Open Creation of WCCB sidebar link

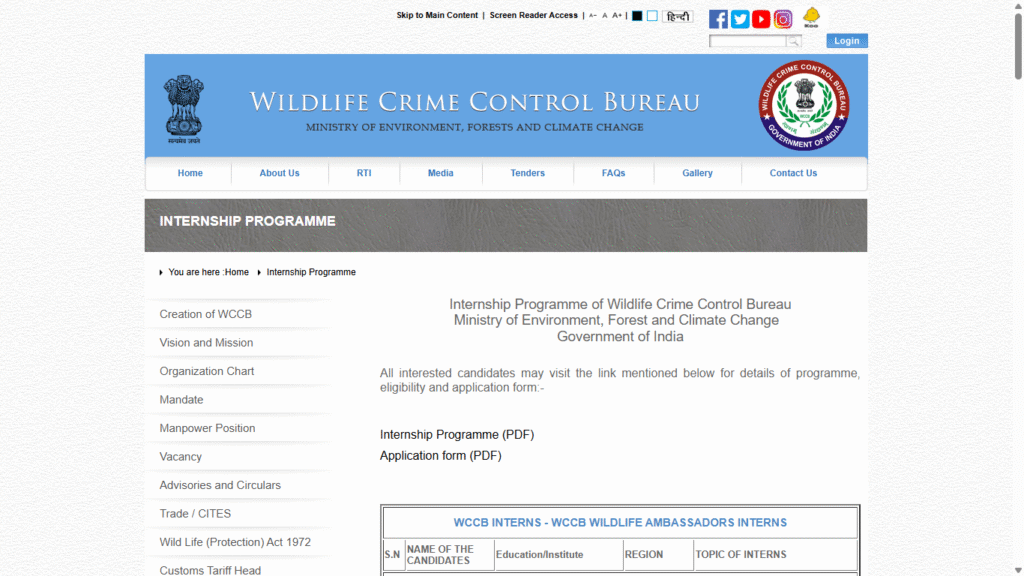click(x=206, y=314)
